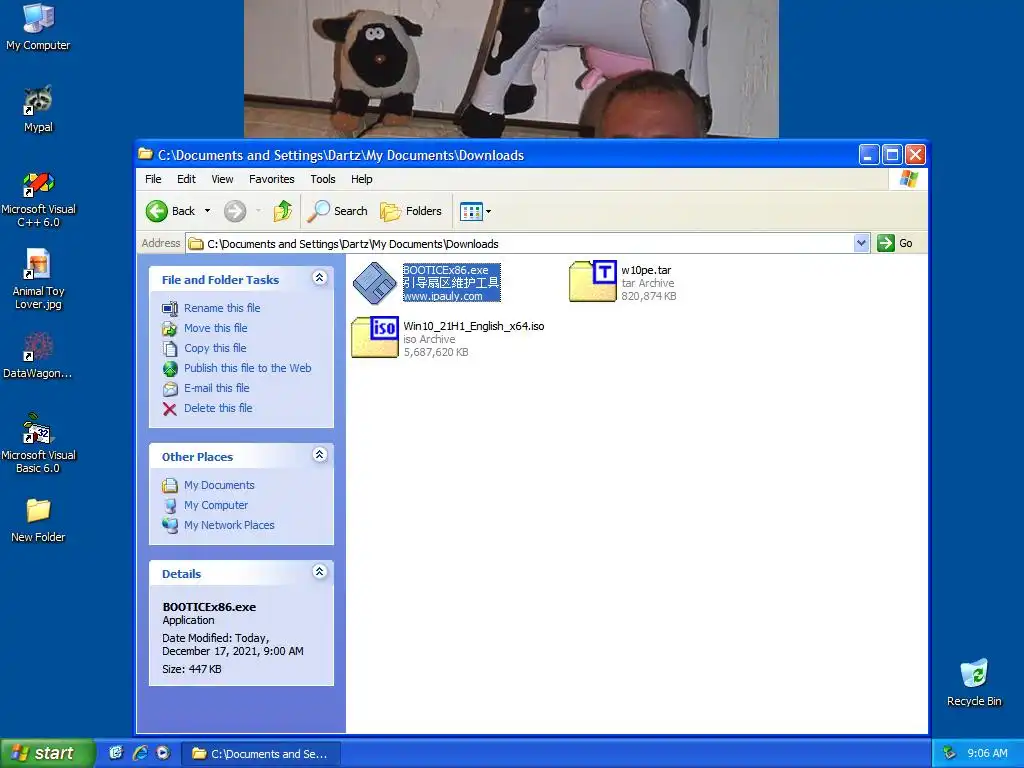Image resolution: width=1024 pixels, height=768 pixels.
Task: Select BOOTICEx86.exe file icon
Action: tap(375, 283)
